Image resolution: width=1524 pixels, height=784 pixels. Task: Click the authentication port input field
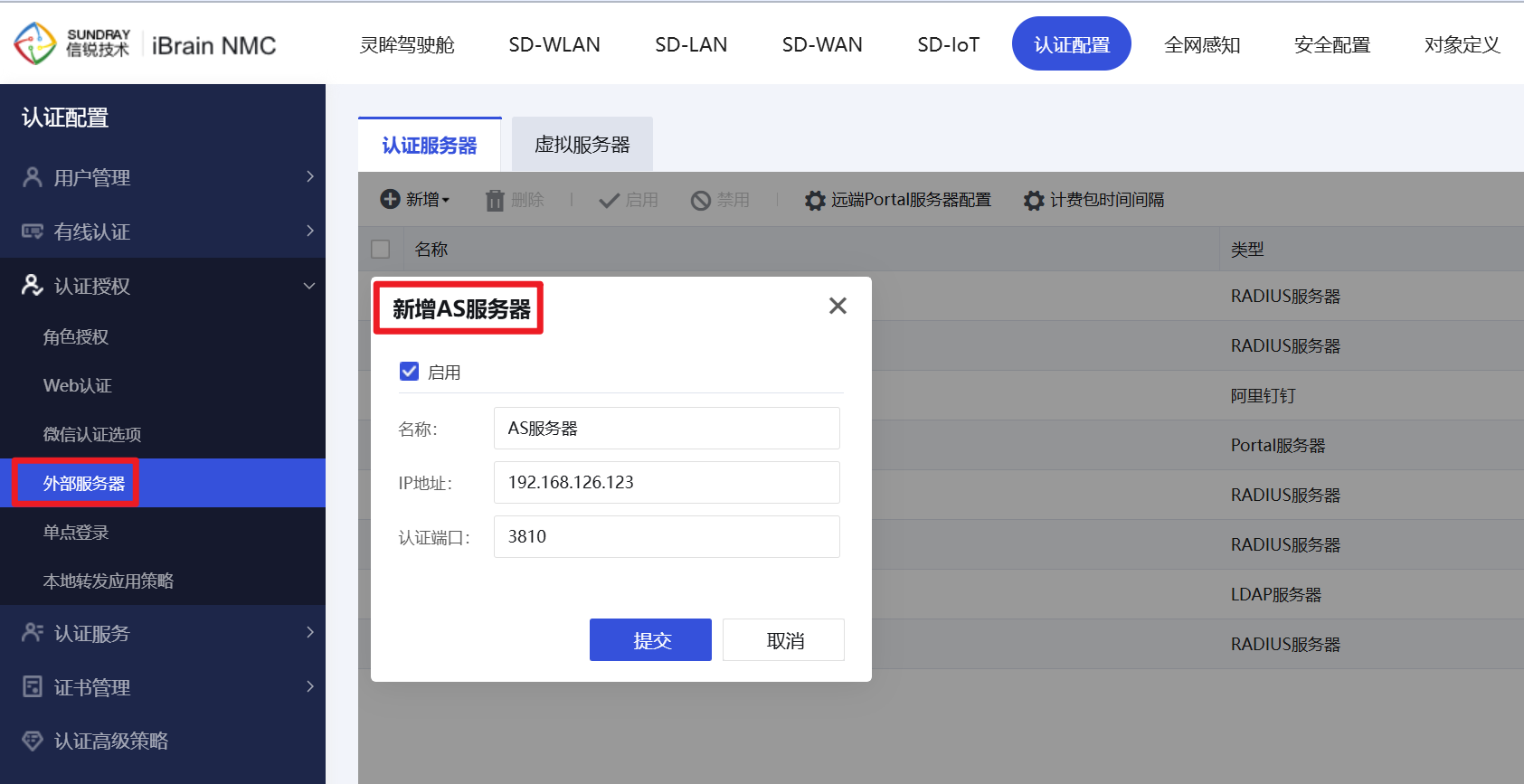[667, 536]
